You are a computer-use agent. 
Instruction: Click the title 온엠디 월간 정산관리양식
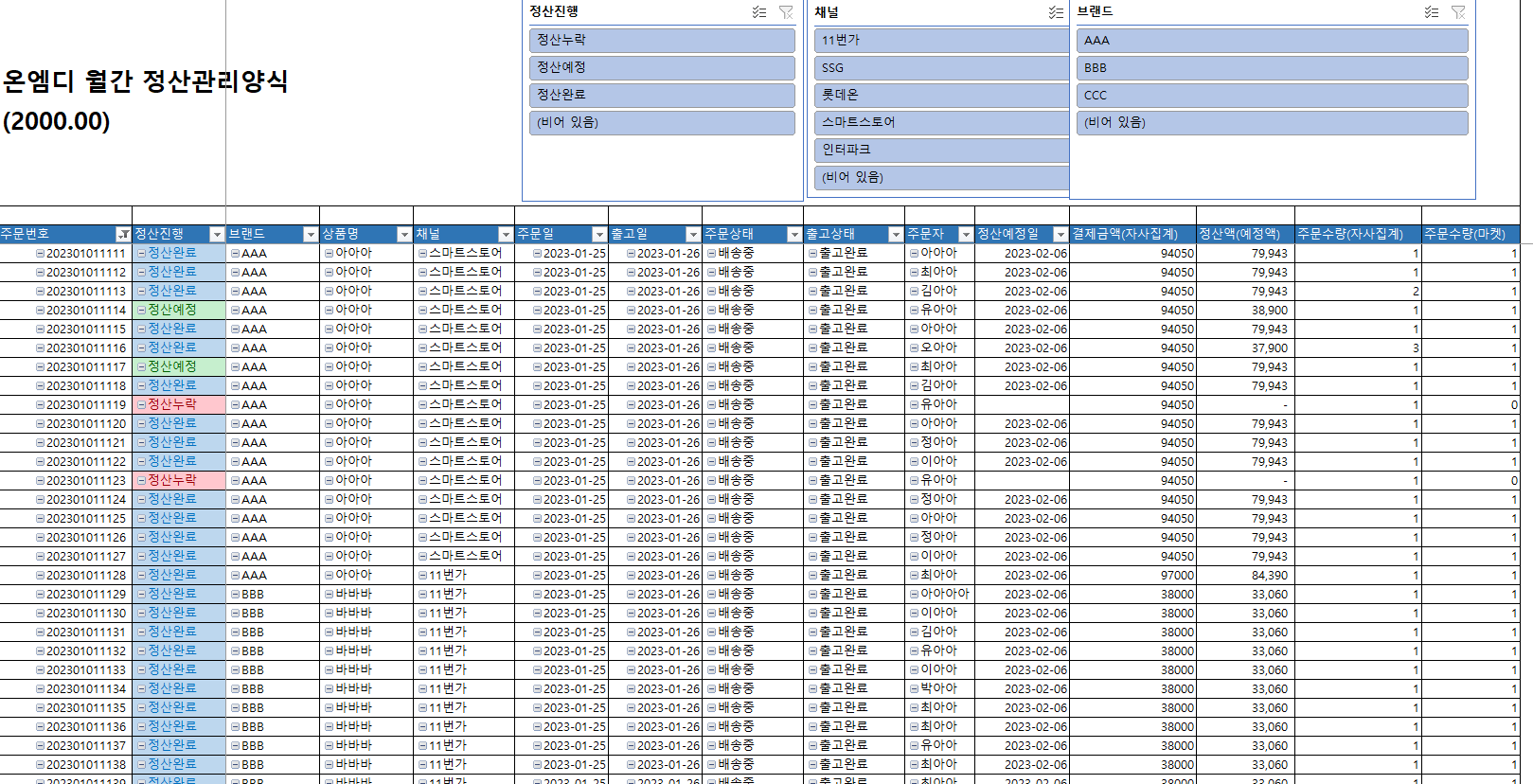[145, 81]
